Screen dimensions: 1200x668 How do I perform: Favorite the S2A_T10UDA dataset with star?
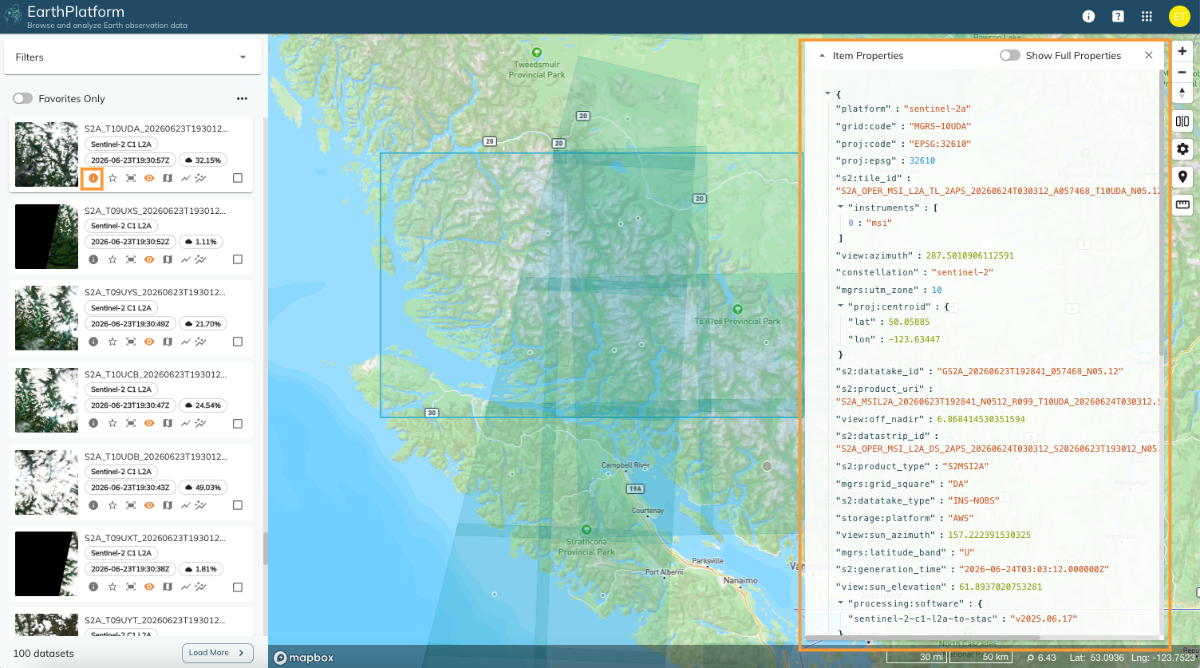pos(112,178)
